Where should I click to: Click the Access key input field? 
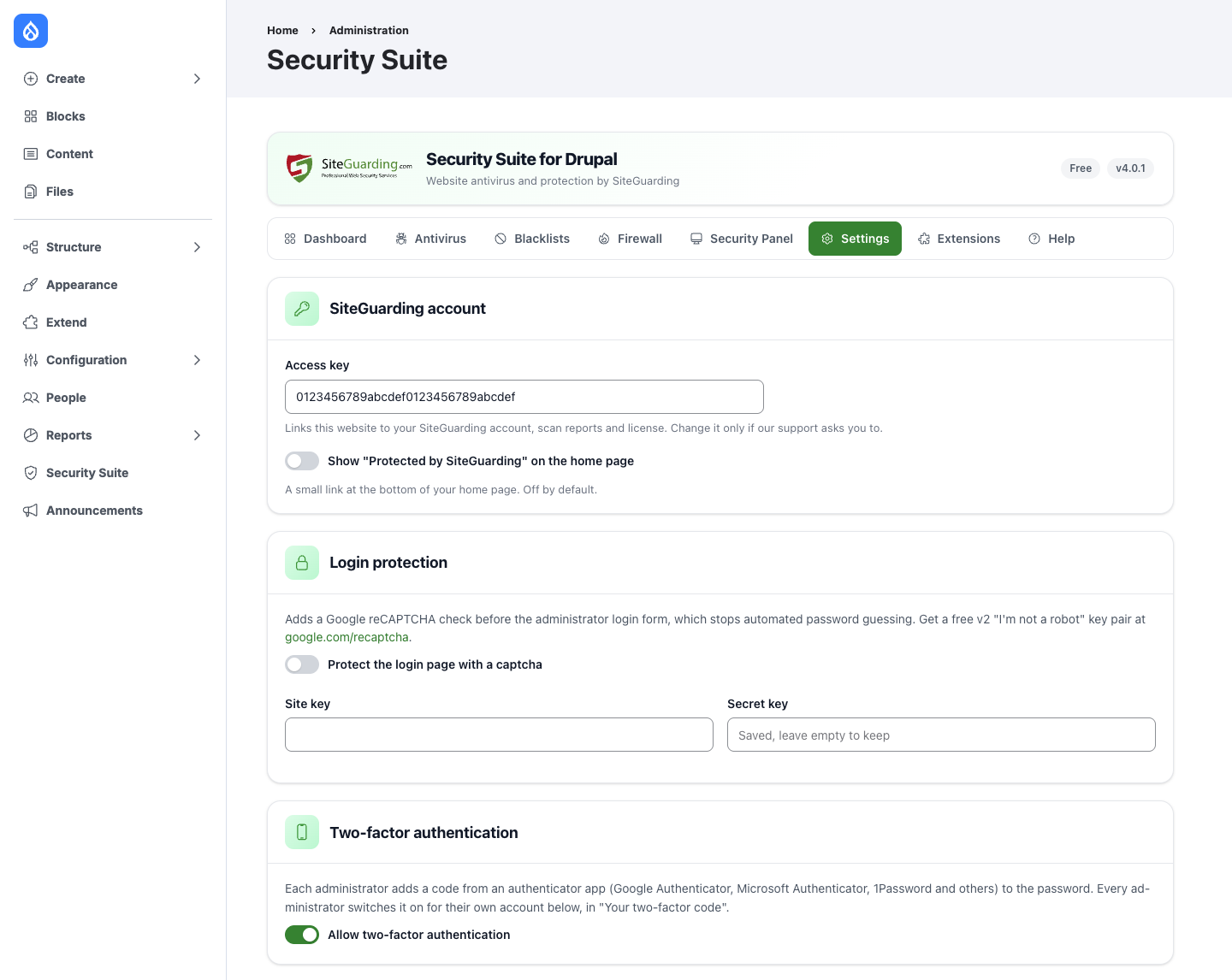[x=524, y=397]
